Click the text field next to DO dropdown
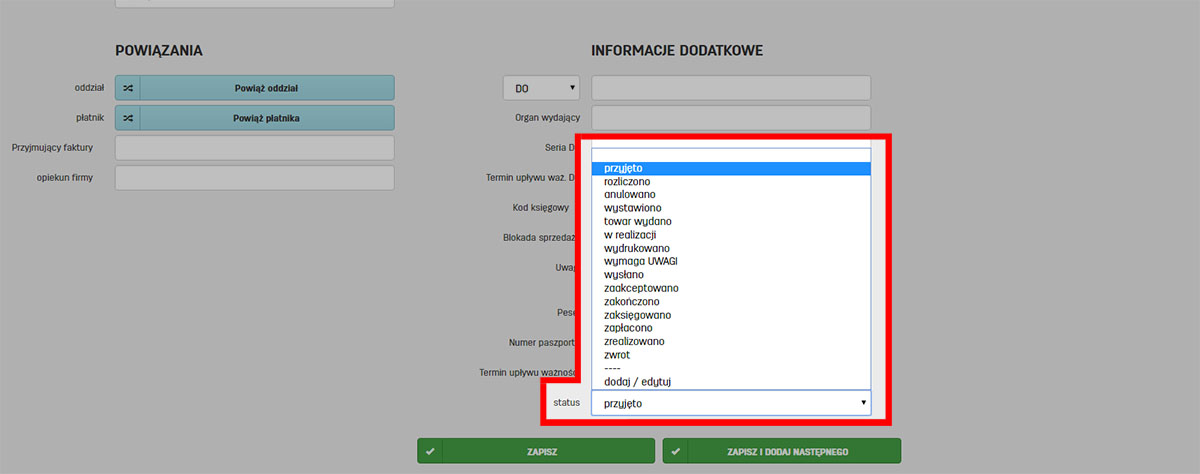1200x474 pixels. click(x=731, y=88)
